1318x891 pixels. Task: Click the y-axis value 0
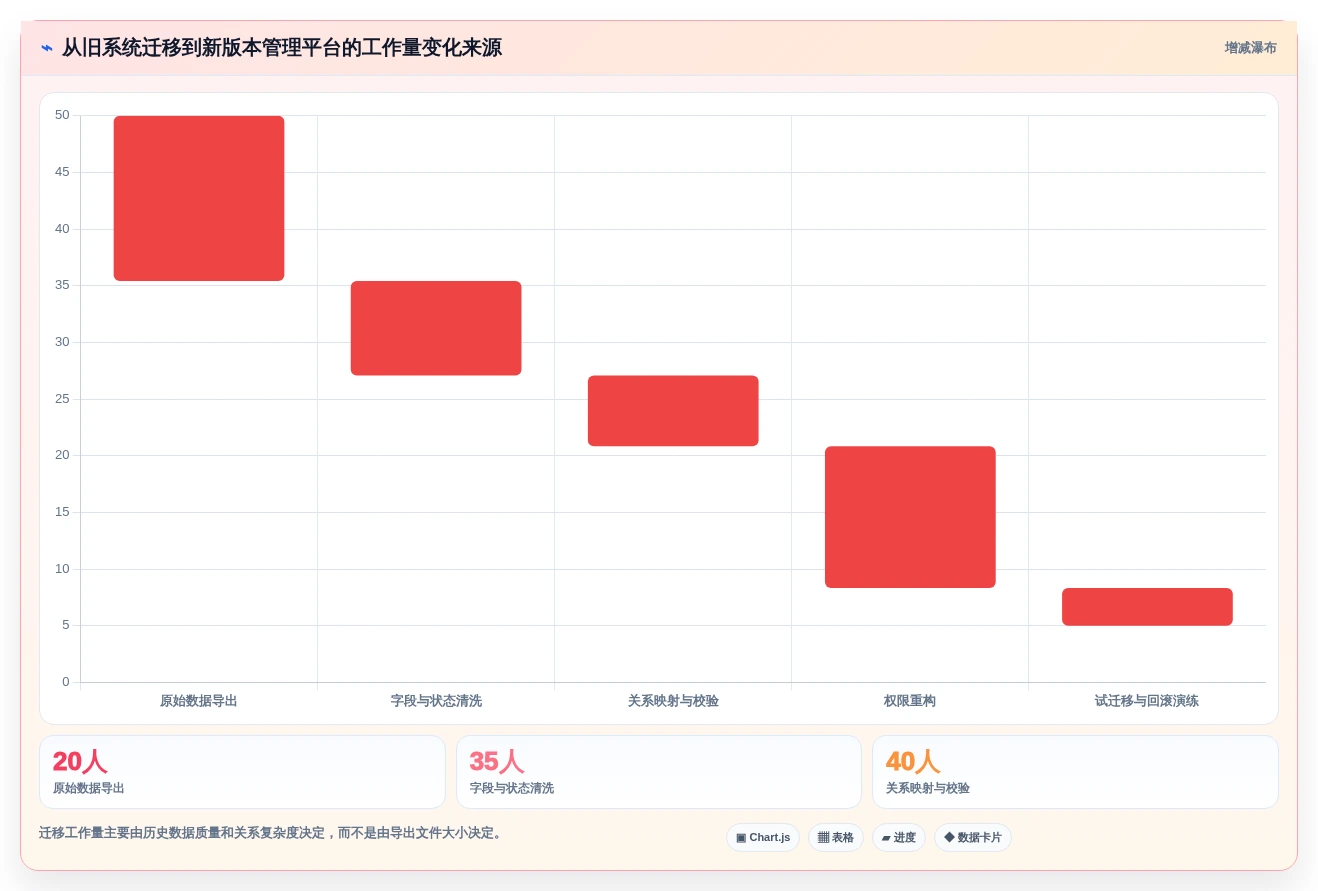[66, 682]
